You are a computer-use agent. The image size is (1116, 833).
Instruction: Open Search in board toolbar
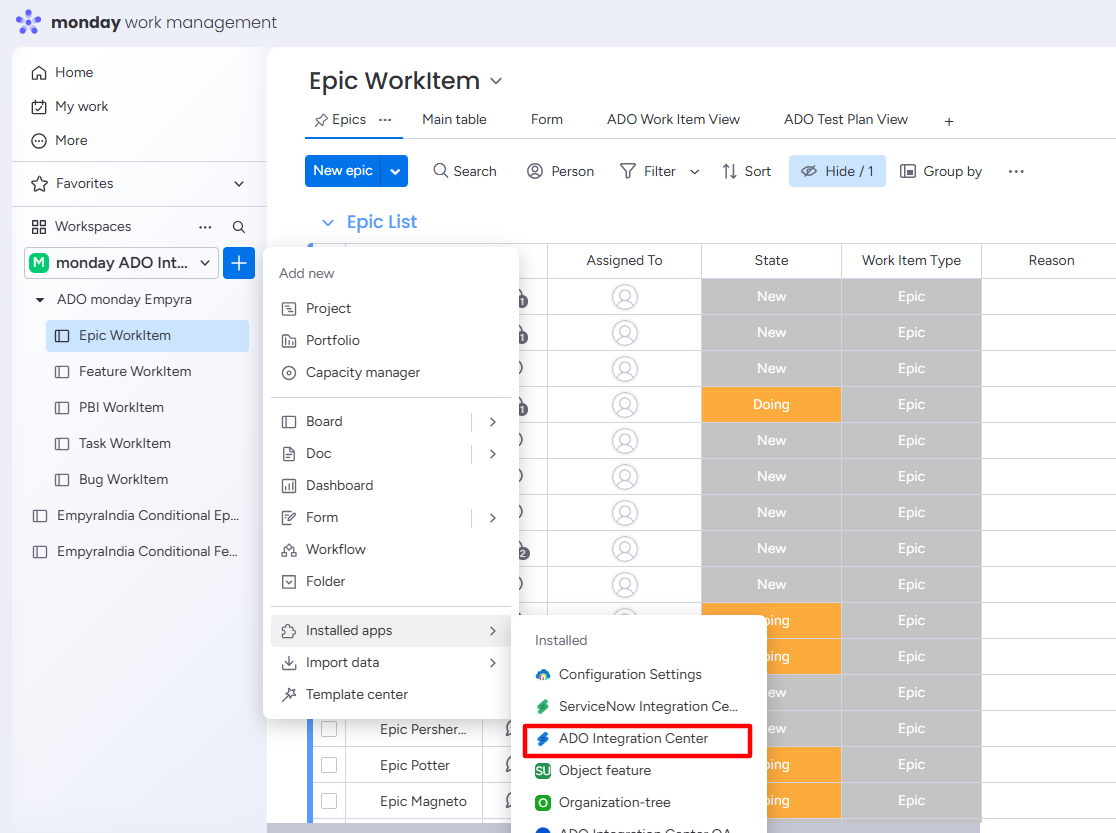pos(465,172)
